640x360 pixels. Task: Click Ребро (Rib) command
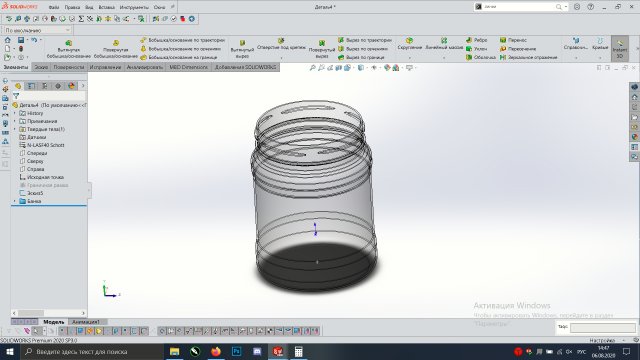coord(476,40)
